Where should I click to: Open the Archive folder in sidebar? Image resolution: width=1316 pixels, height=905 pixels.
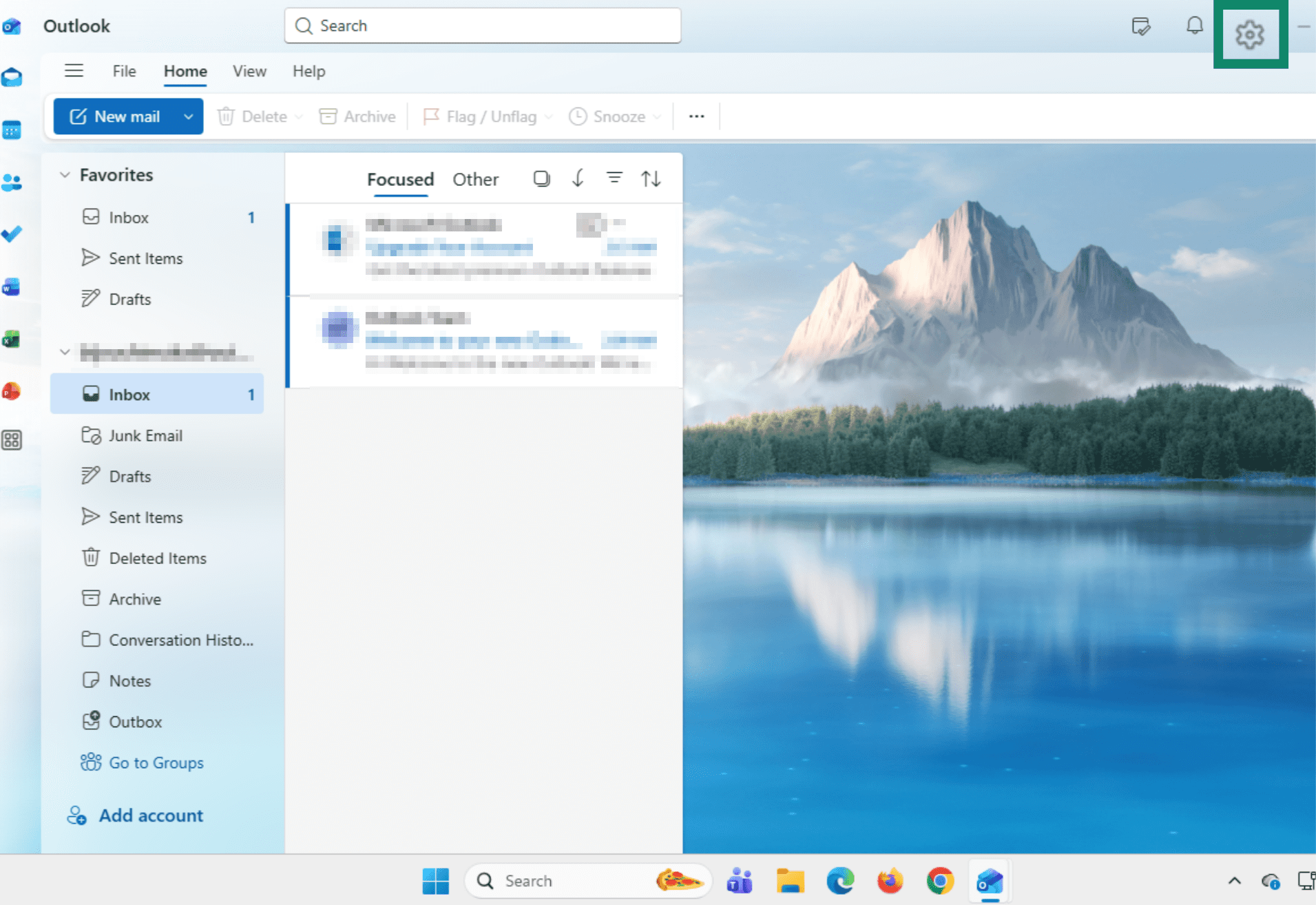pyautogui.click(x=158, y=599)
